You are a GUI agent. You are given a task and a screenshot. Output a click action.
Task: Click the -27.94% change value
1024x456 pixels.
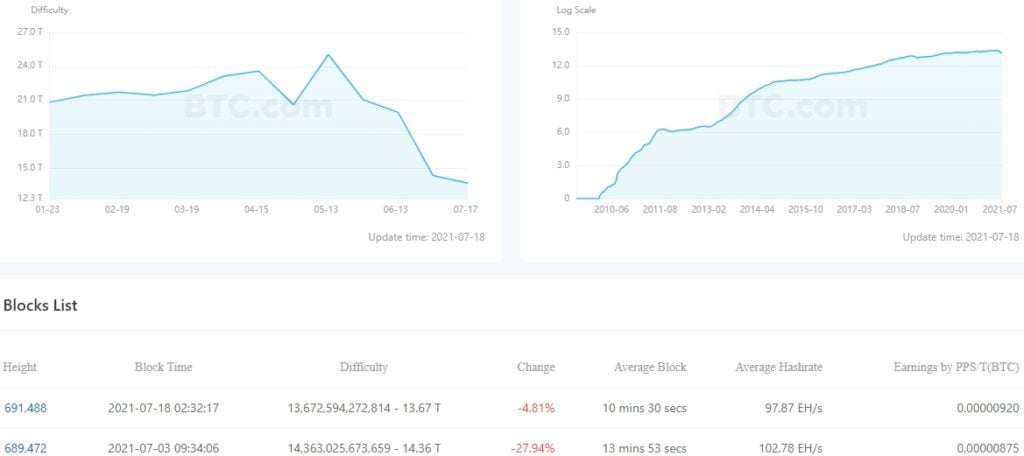(x=533, y=448)
